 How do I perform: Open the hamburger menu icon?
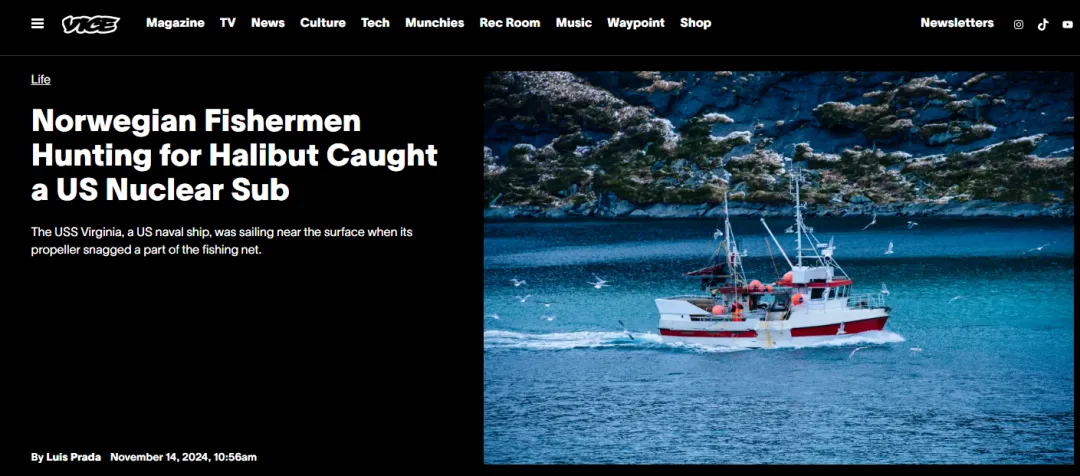[37, 23]
